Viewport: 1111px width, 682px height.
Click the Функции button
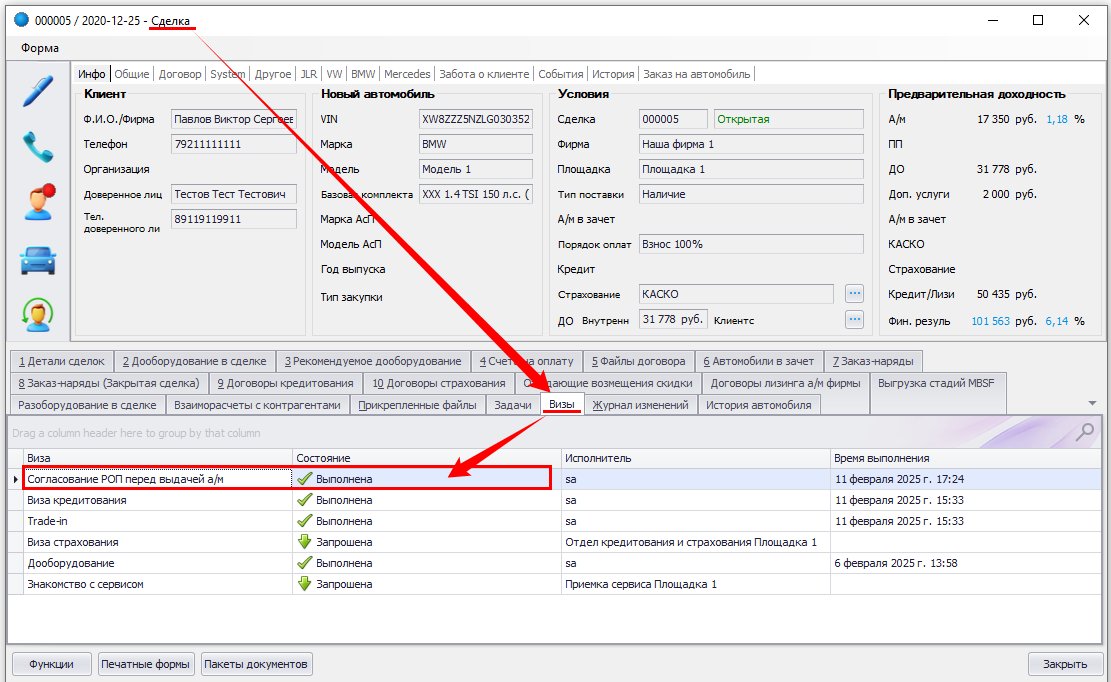(52, 664)
